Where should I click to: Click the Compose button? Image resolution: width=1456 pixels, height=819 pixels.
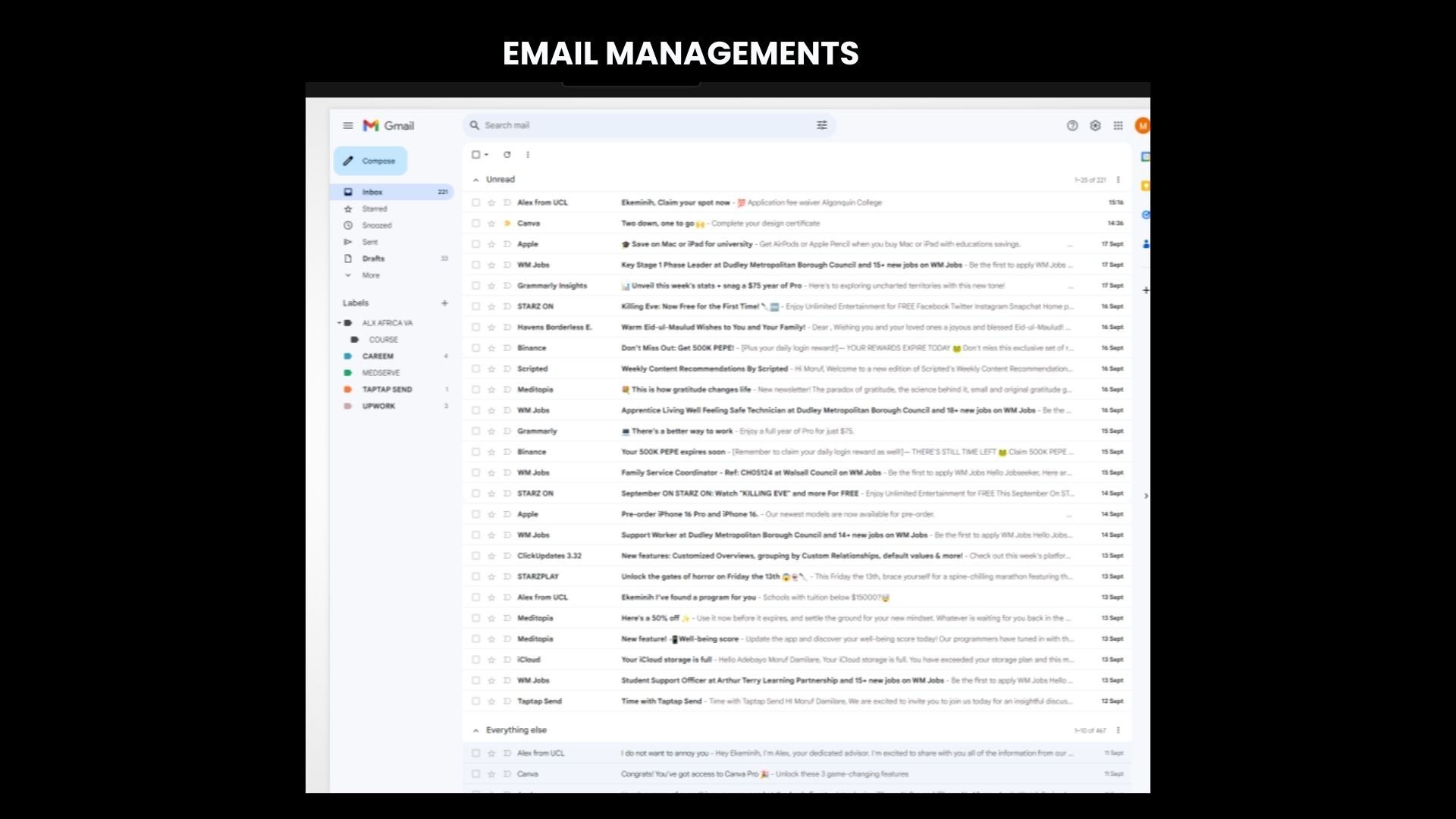coord(370,161)
